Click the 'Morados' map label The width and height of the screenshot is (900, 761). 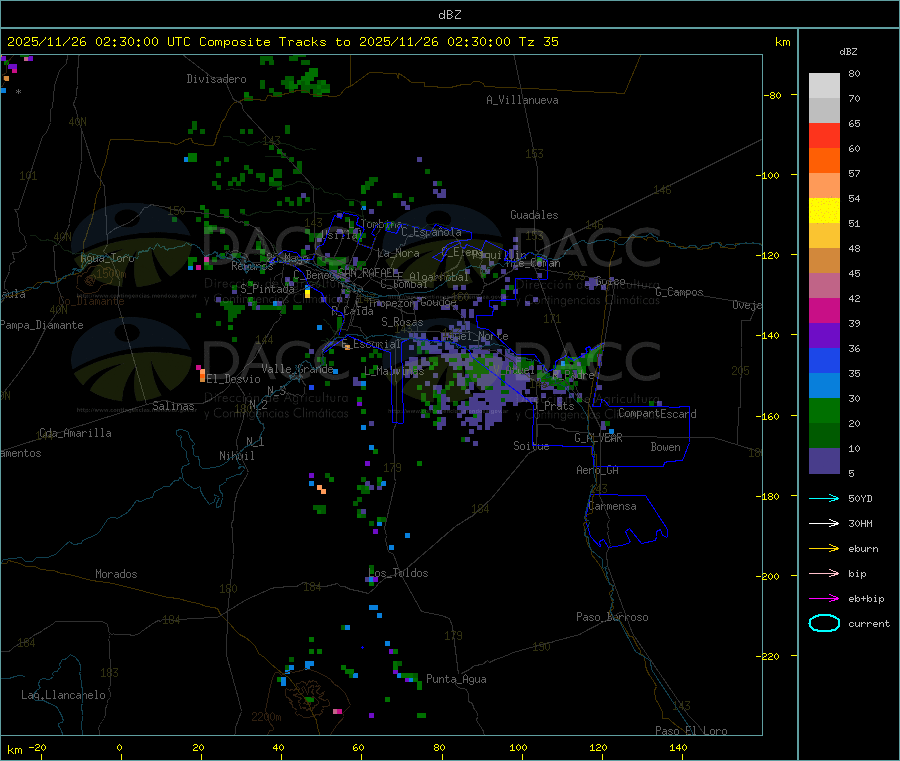[116, 574]
